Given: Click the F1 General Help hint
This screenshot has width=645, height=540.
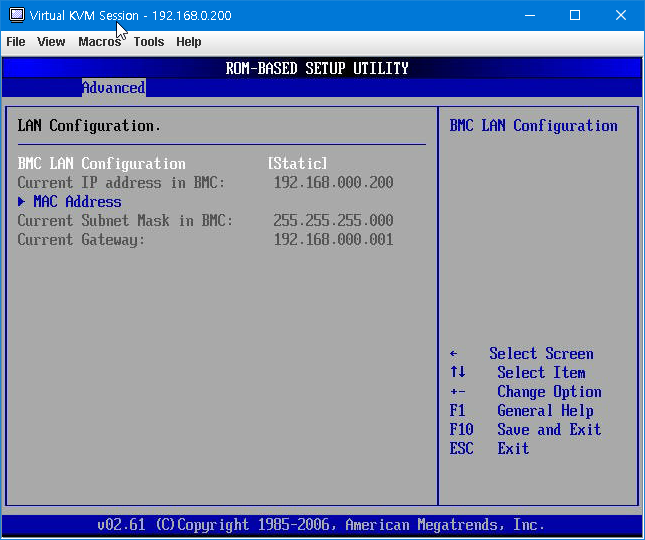Looking at the screenshot, I should pos(521,410).
